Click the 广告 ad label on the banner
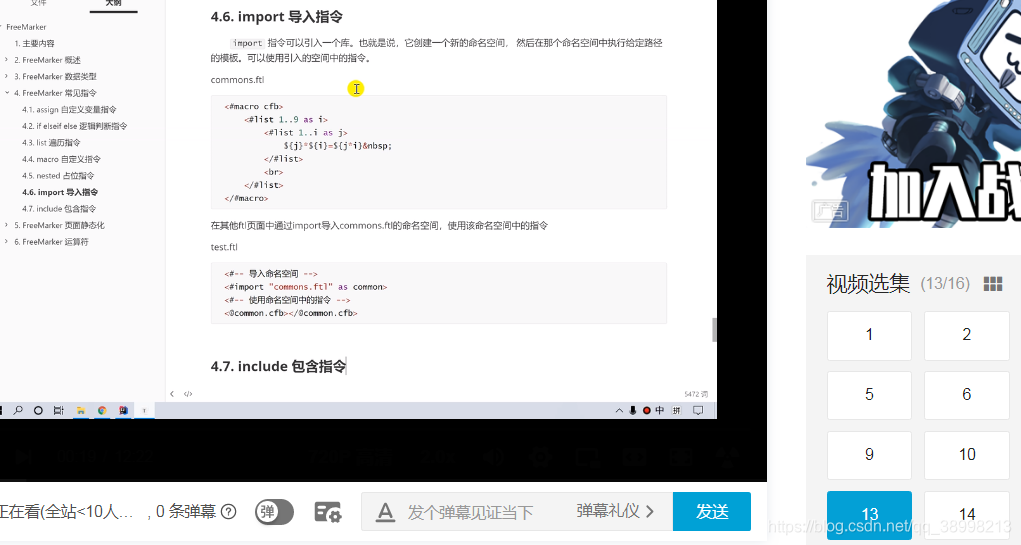 tap(830, 211)
